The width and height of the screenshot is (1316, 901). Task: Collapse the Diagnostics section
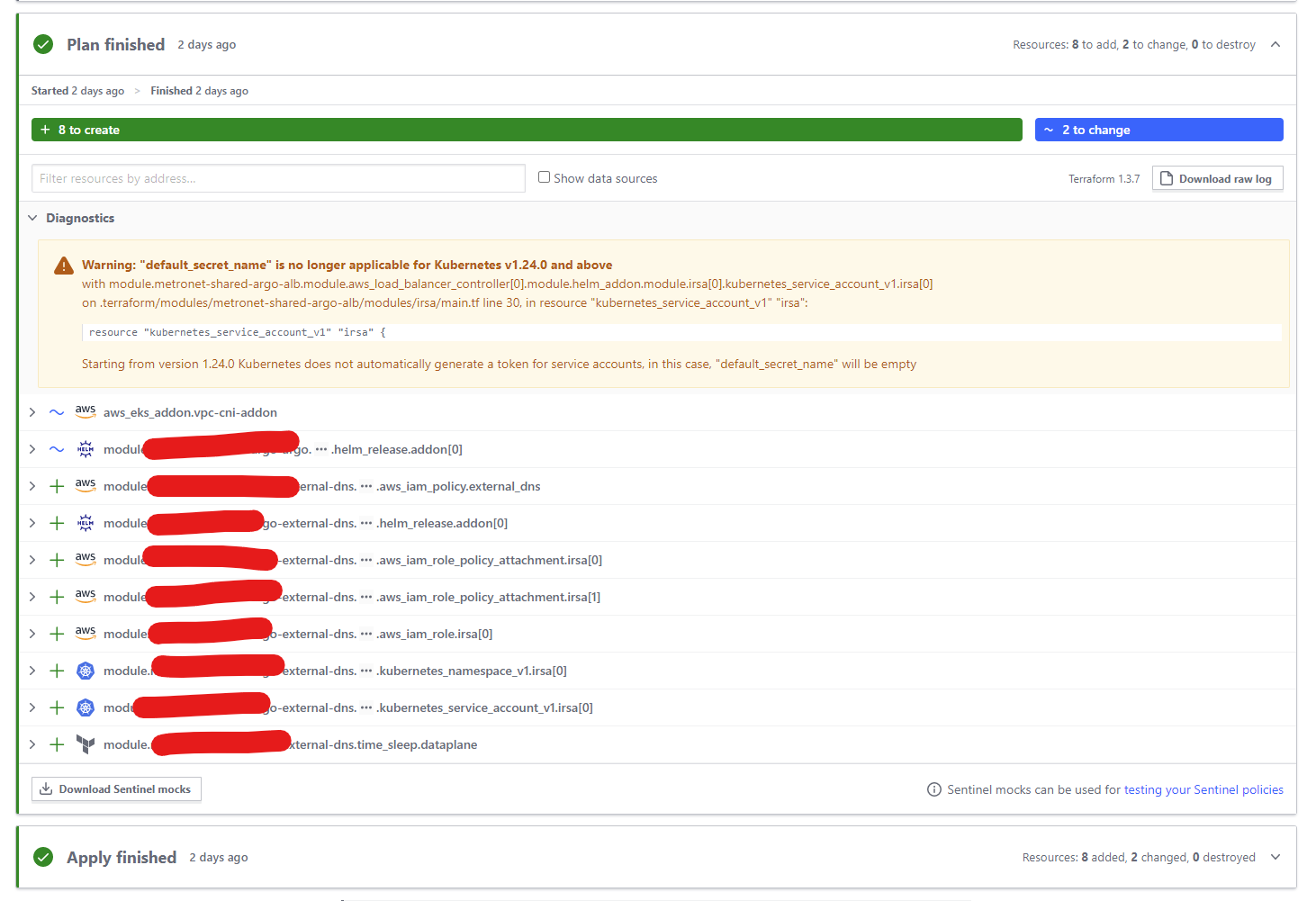tap(32, 217)
